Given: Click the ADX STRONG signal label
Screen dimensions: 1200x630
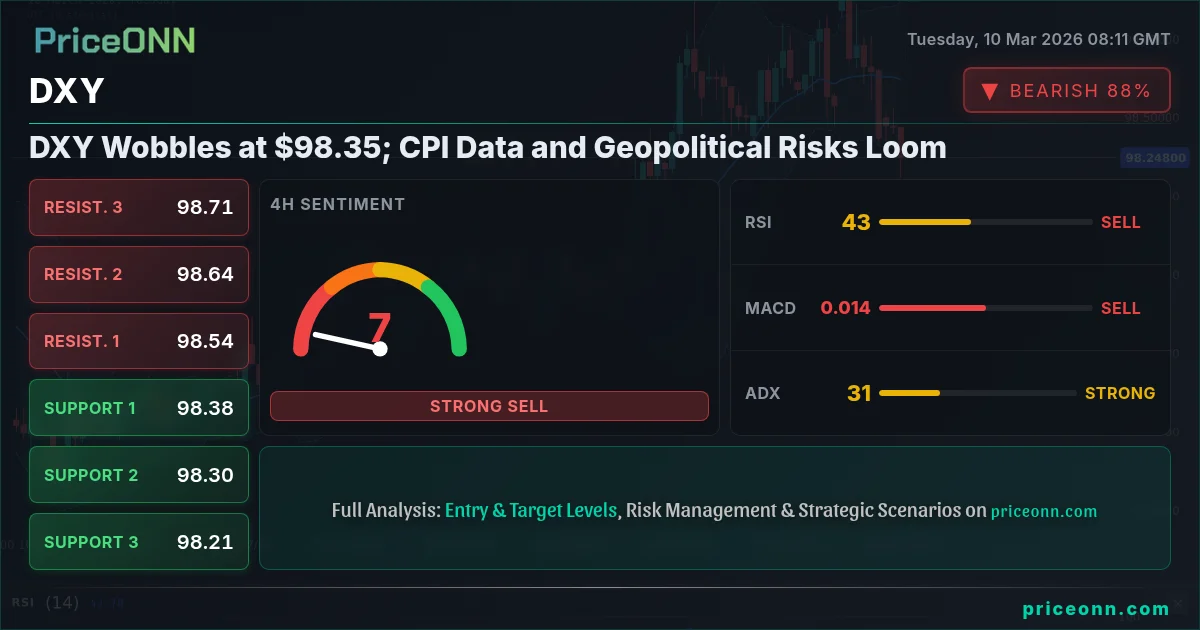Looking at the screenshot, I should pyautogui.click(x=1120, y=393).
